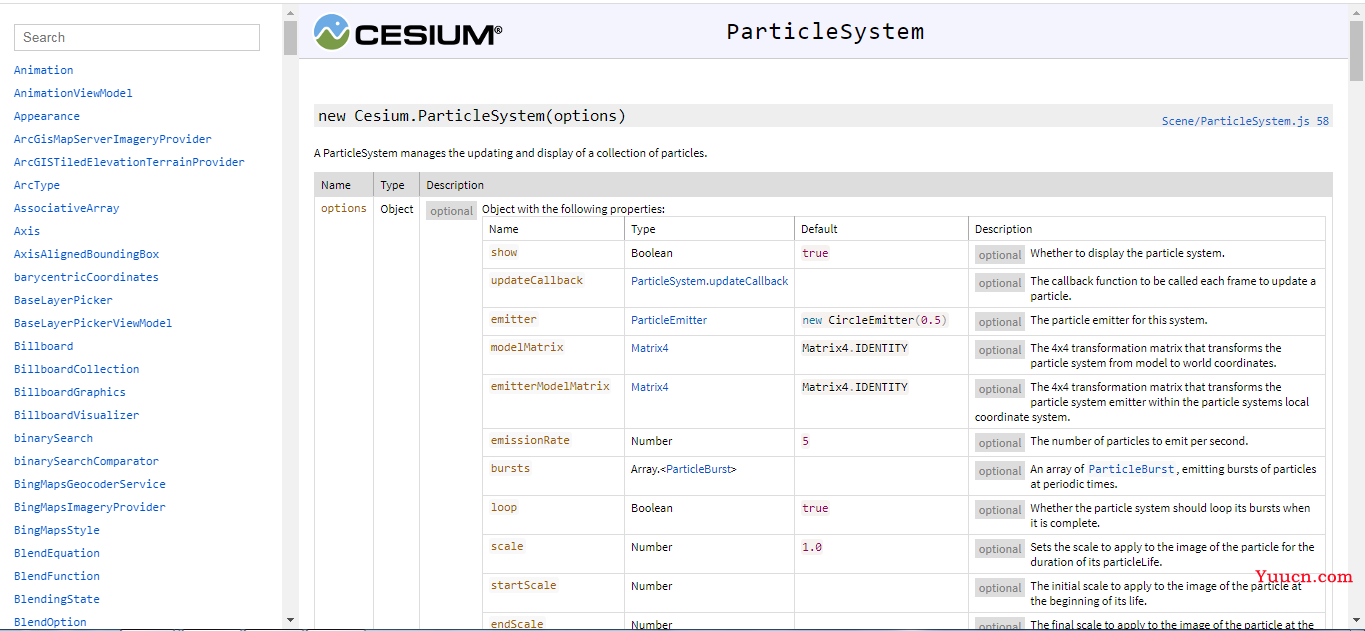Image resolution: width=1365 pixels, height=631 pixels.
Task: Go to BlendEquation documentation
Action: click(57, 553)
